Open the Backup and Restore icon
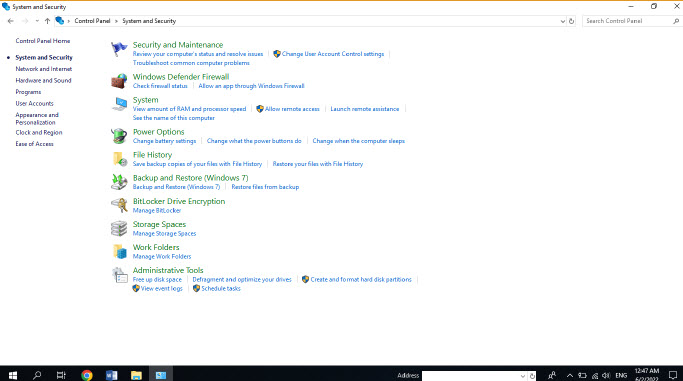 (x=119, y=182)
